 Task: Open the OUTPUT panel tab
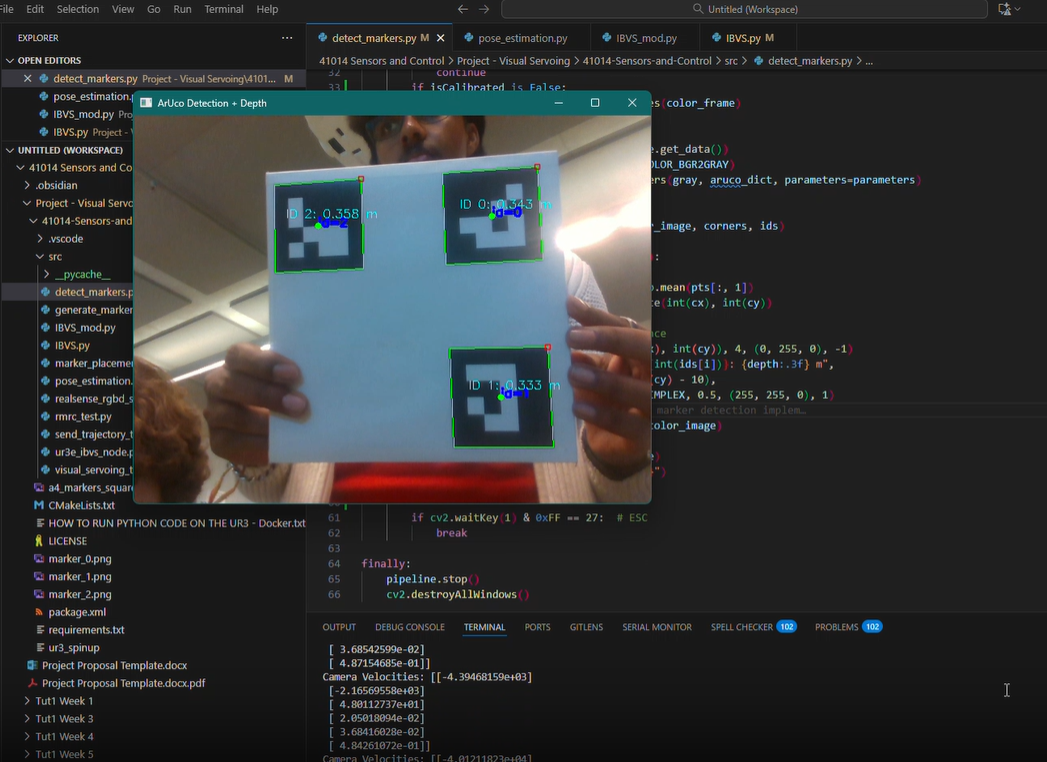339,627
